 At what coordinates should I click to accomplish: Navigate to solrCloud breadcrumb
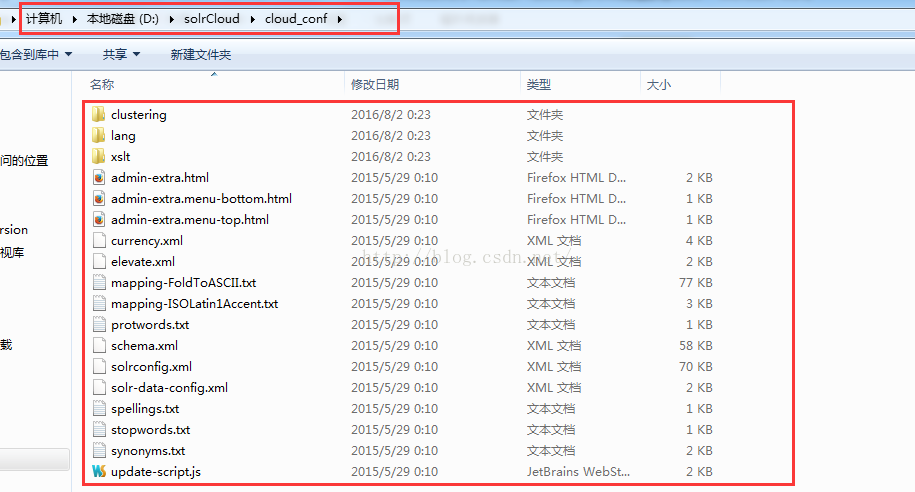tap(212, 19)
